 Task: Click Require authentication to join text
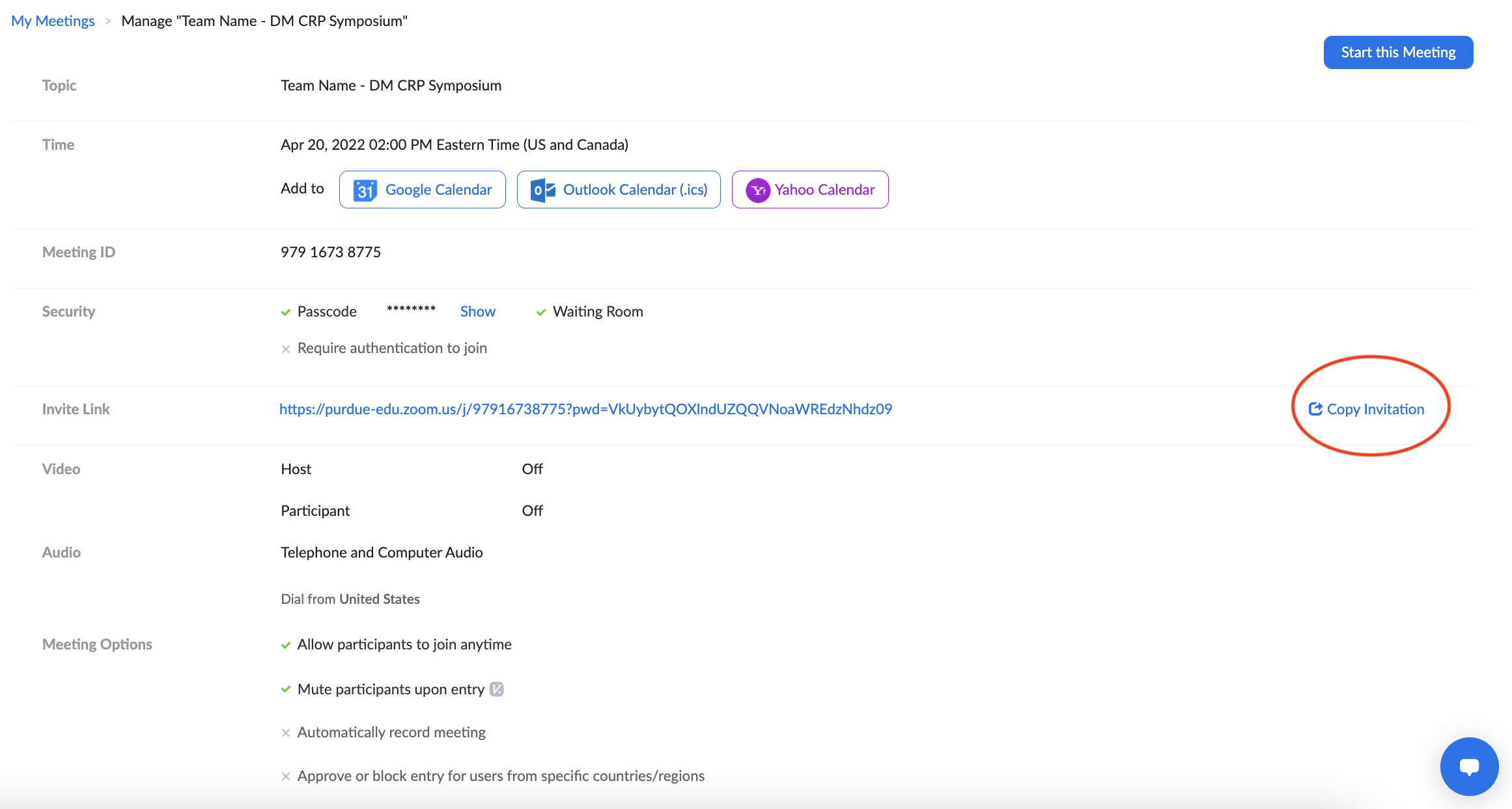(392, 348)
